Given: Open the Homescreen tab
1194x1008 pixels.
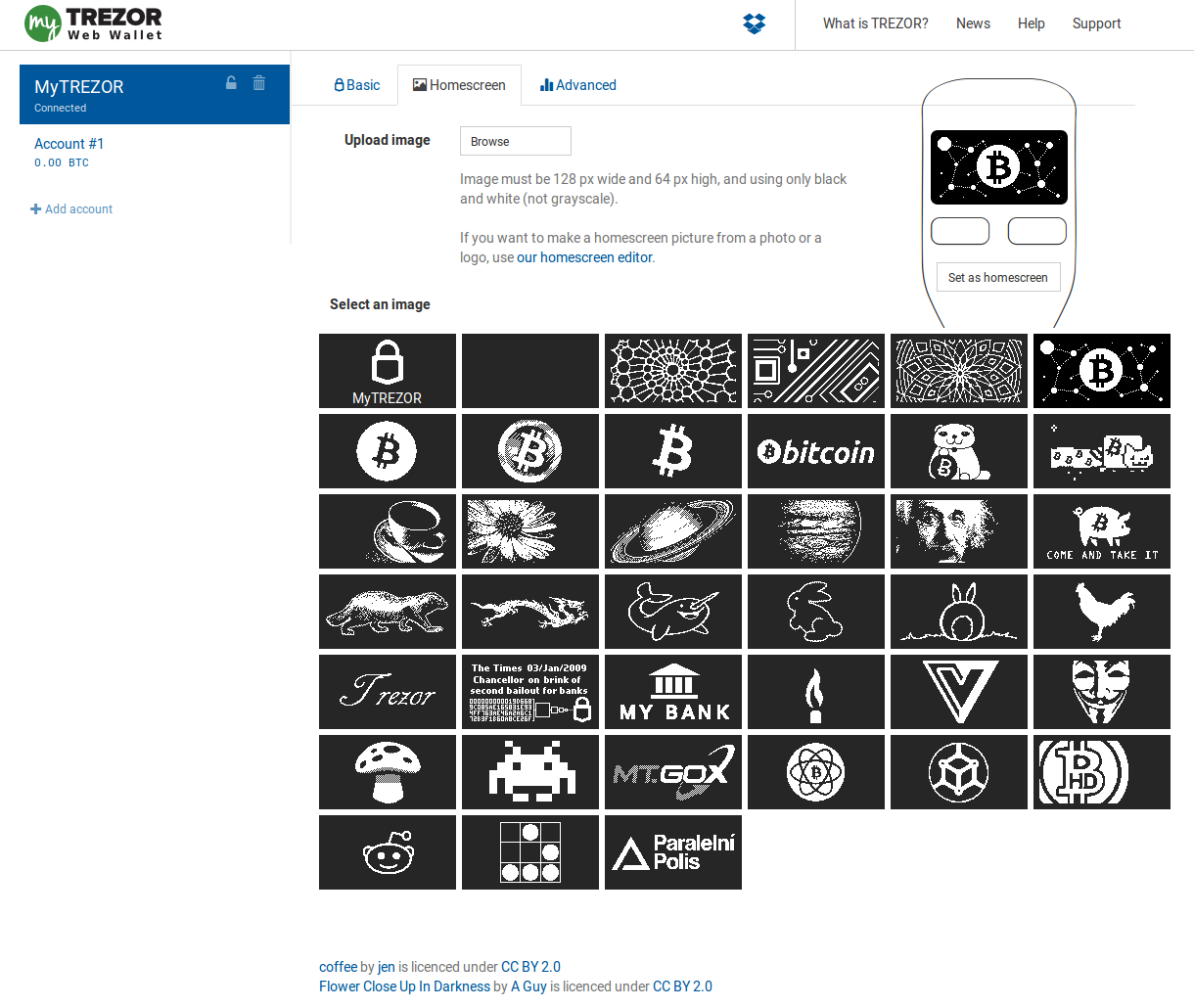Looking at the screenshot, I should pyautogui.click(x=459, y=85).
